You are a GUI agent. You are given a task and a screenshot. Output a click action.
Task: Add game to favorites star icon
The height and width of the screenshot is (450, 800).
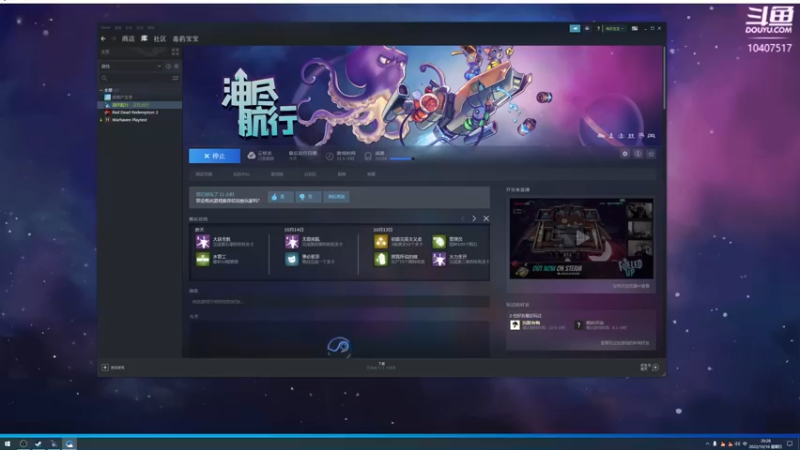(651, 154)
